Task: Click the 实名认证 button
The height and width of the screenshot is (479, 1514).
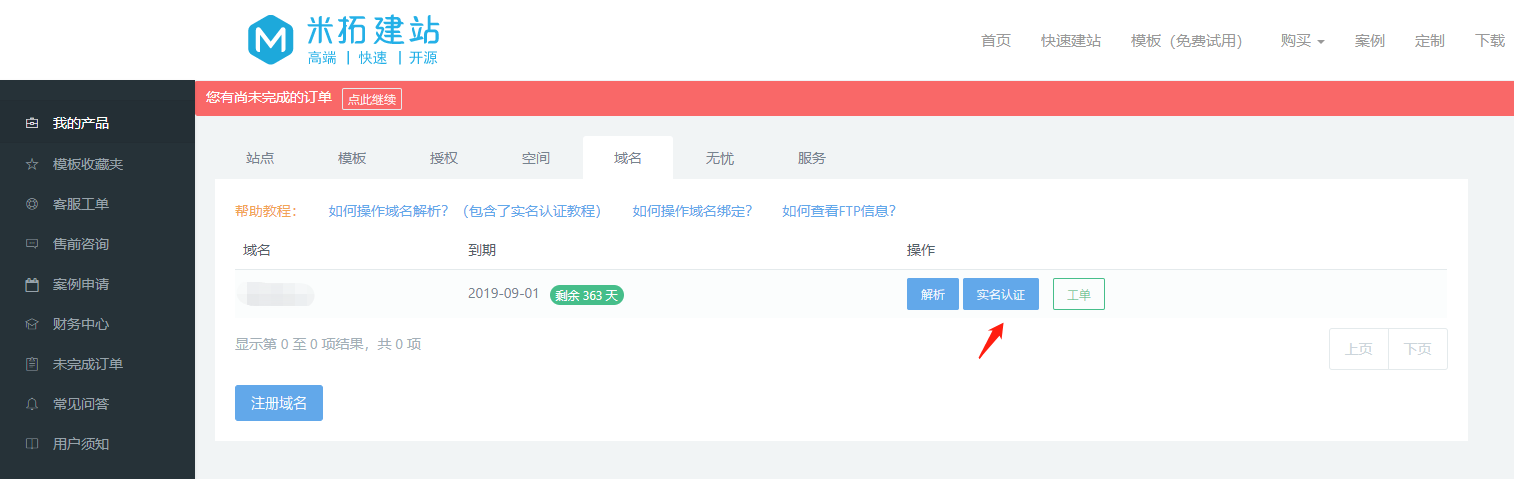Action: tap(1001, 294)
